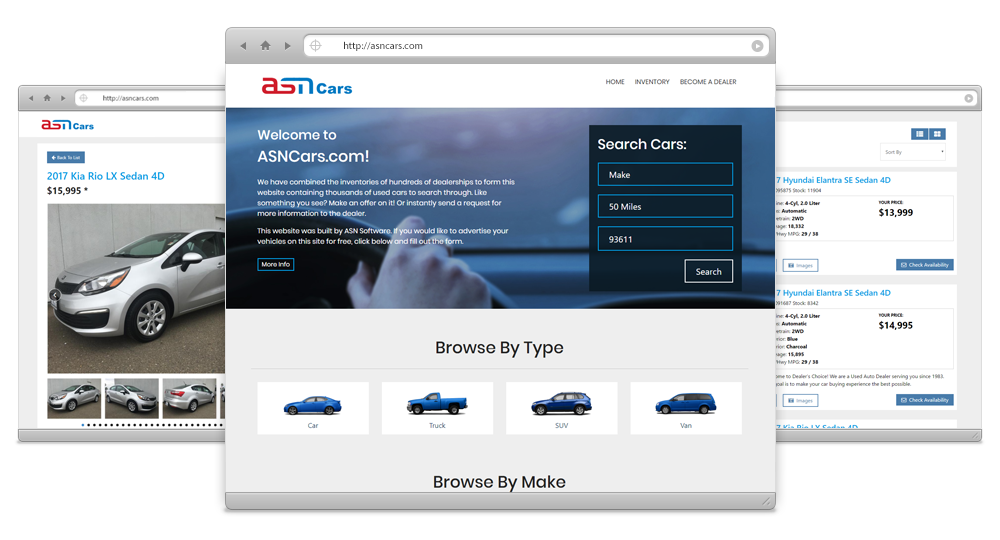Viewport: 1000px width, 540px height.
Task: Open the Hyundai Elantra listing priced $14,995
Action: 834,293
